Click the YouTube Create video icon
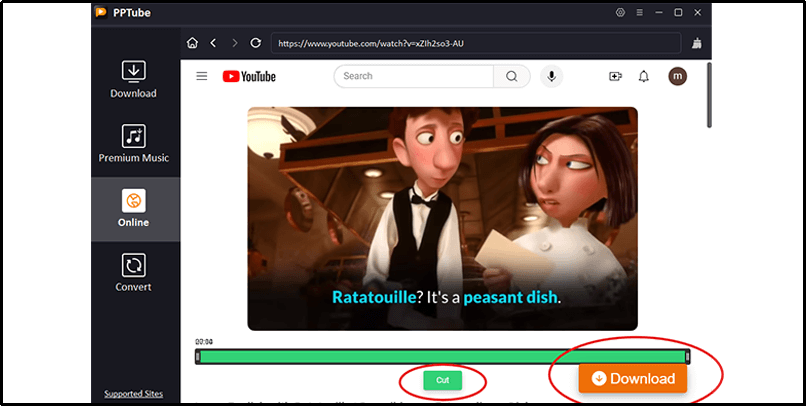806x406 pixels. (615, 76)
